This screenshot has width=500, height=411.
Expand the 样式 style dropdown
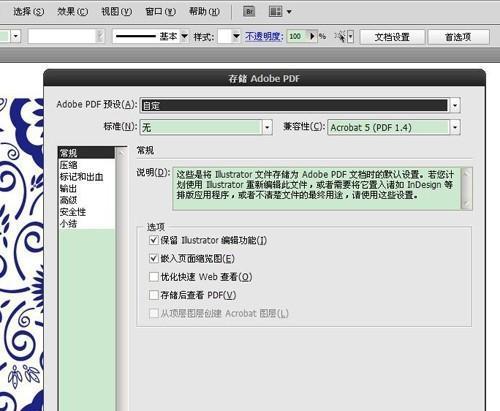click(x=236, y=36)
